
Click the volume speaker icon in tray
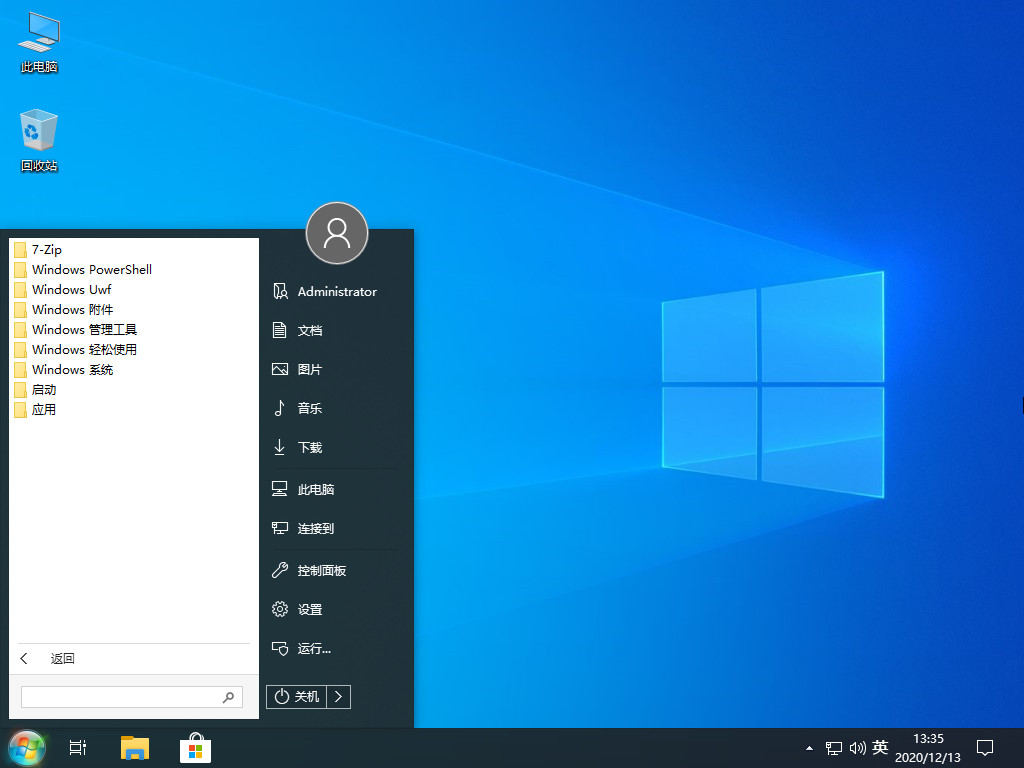pos(858,747)
